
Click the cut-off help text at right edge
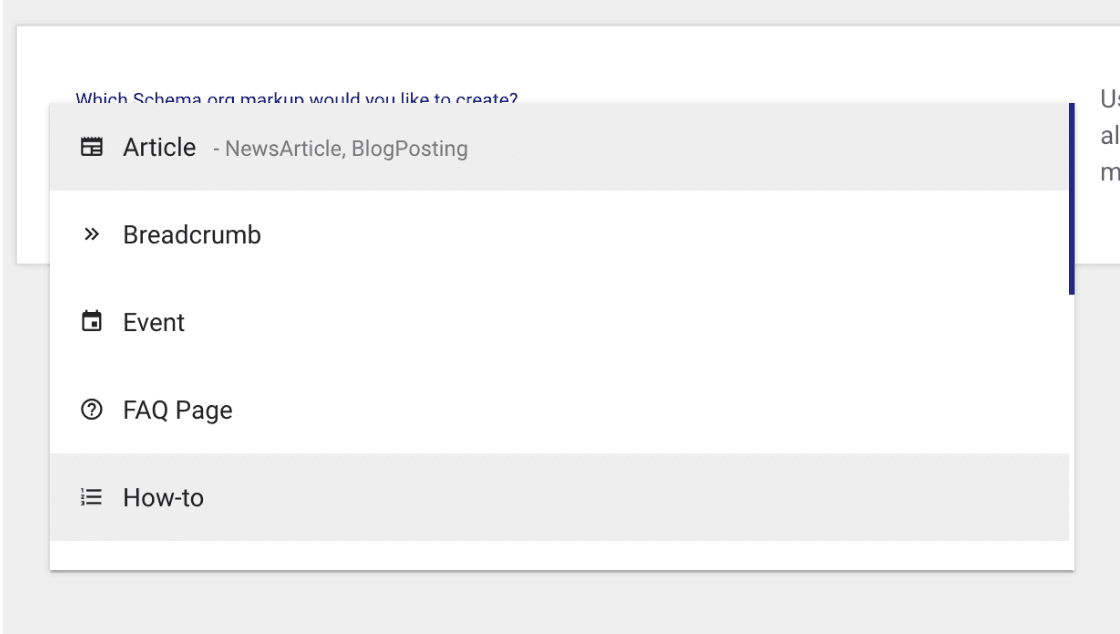1108,136
